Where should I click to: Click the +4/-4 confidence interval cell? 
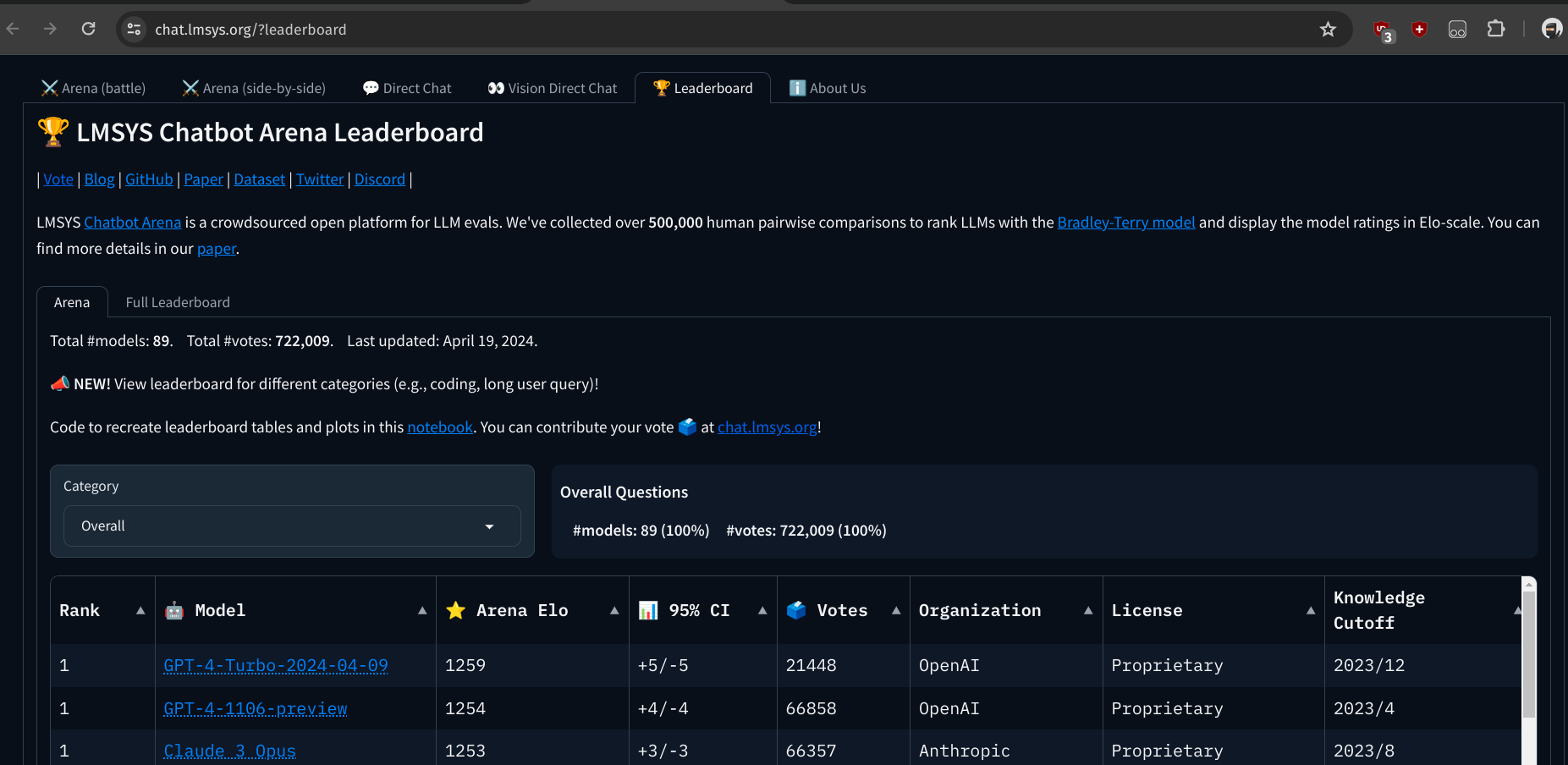tap(702, 708)
